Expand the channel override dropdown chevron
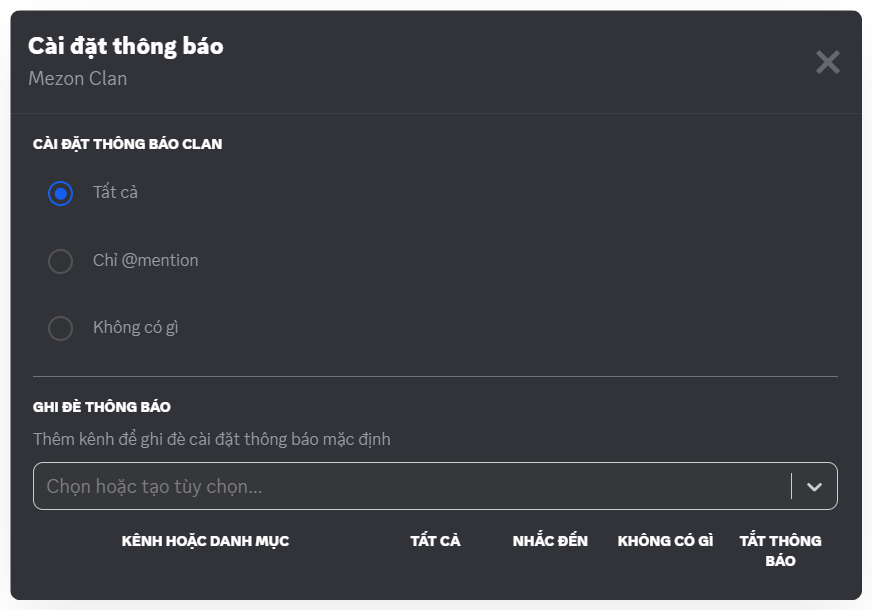 point(814,487)
